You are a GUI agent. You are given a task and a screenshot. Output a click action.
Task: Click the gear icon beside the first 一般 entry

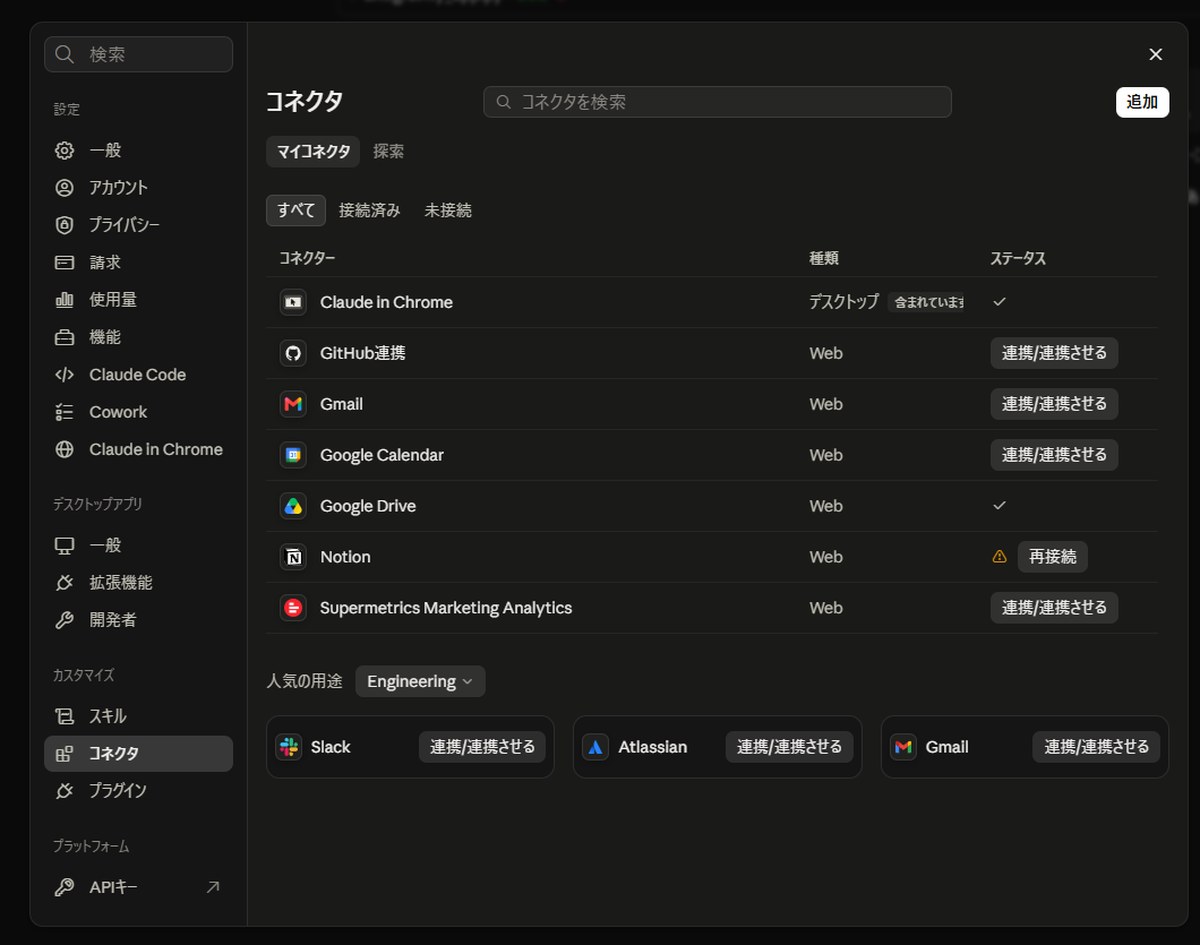click(65, 150)
